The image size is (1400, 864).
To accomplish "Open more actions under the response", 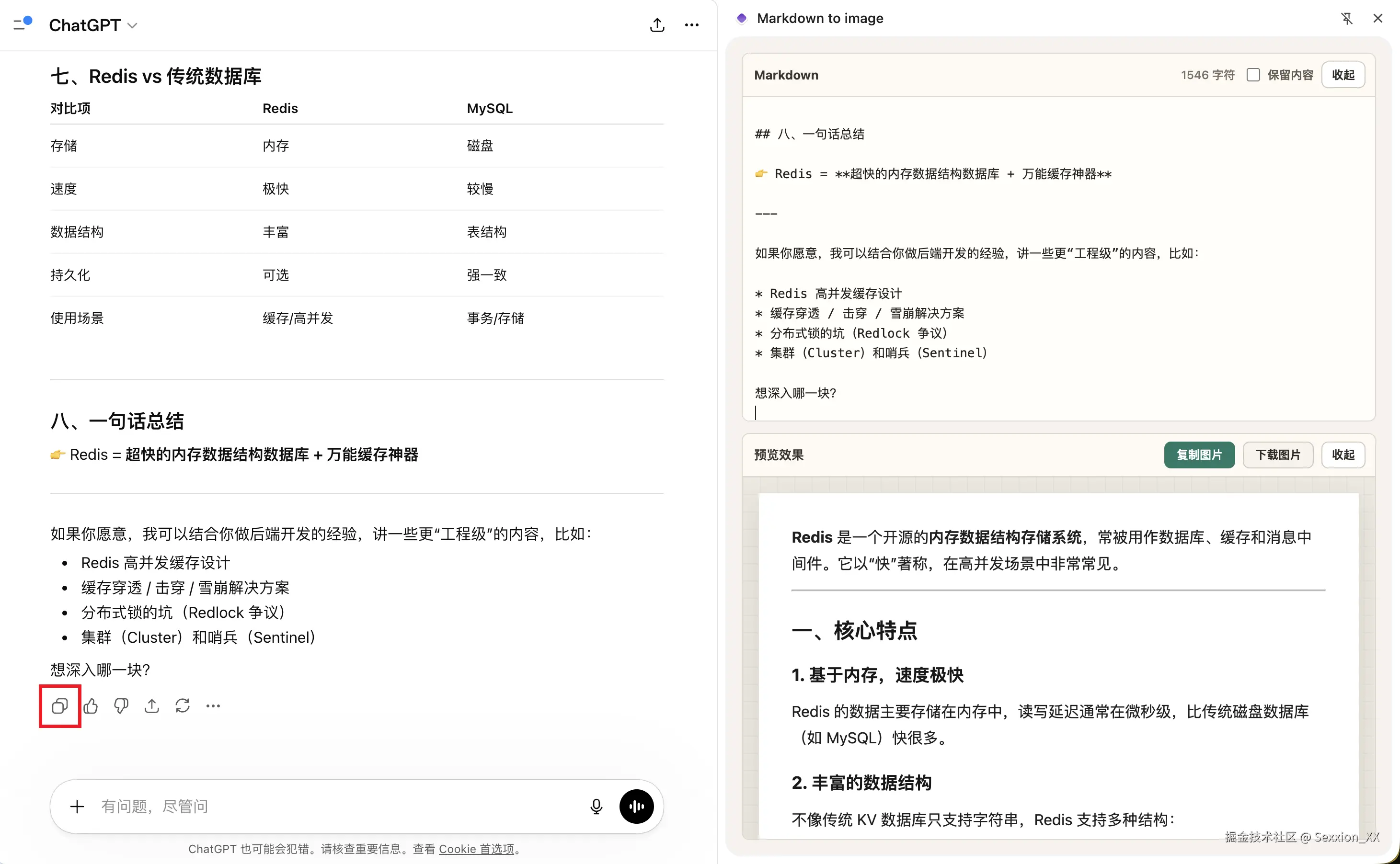I will pos(213,706).
